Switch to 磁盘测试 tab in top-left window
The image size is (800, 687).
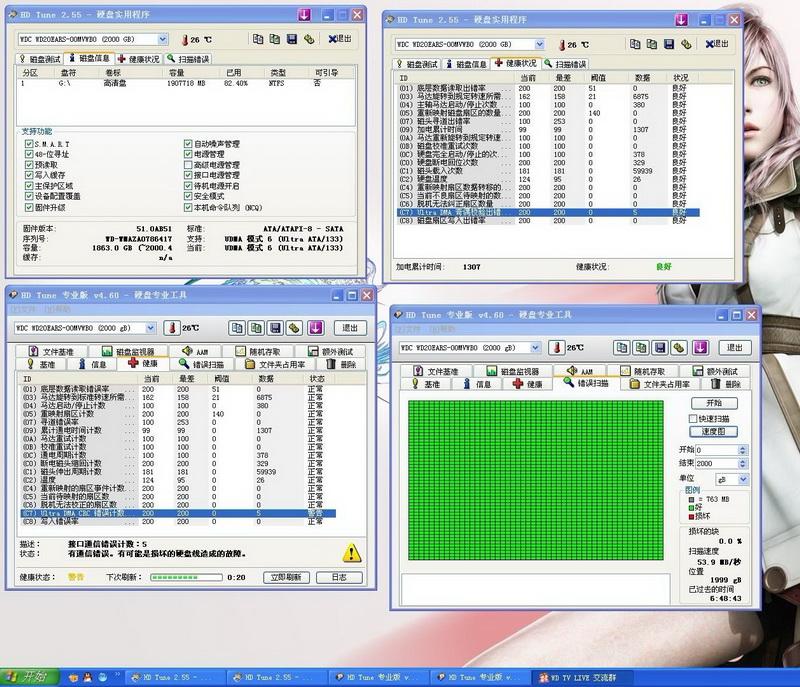[40, 59]
